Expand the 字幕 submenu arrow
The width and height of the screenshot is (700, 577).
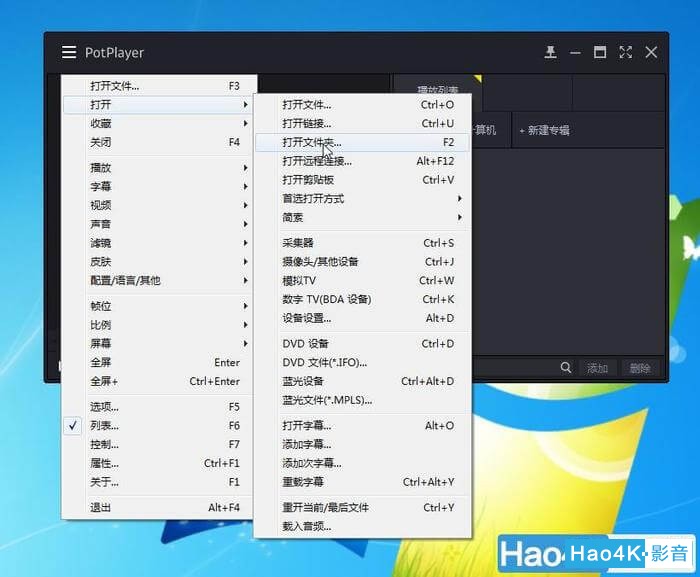tap(245, 187)
